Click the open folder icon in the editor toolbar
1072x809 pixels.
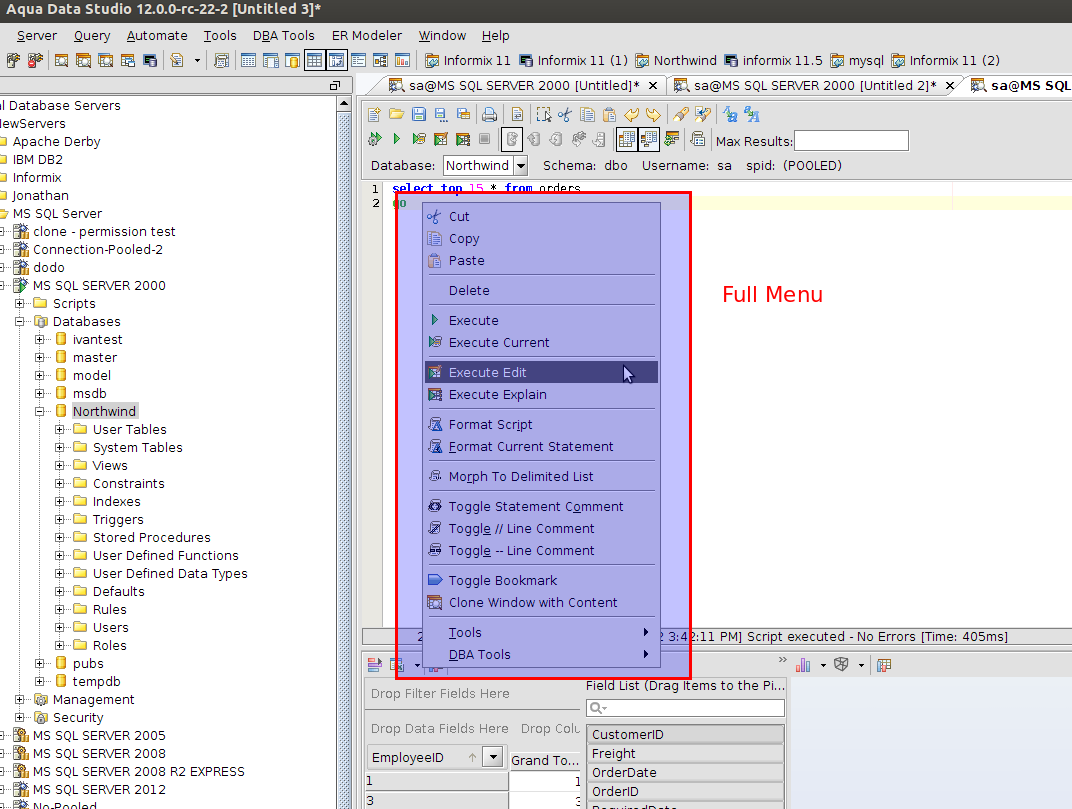click(397, 114)
